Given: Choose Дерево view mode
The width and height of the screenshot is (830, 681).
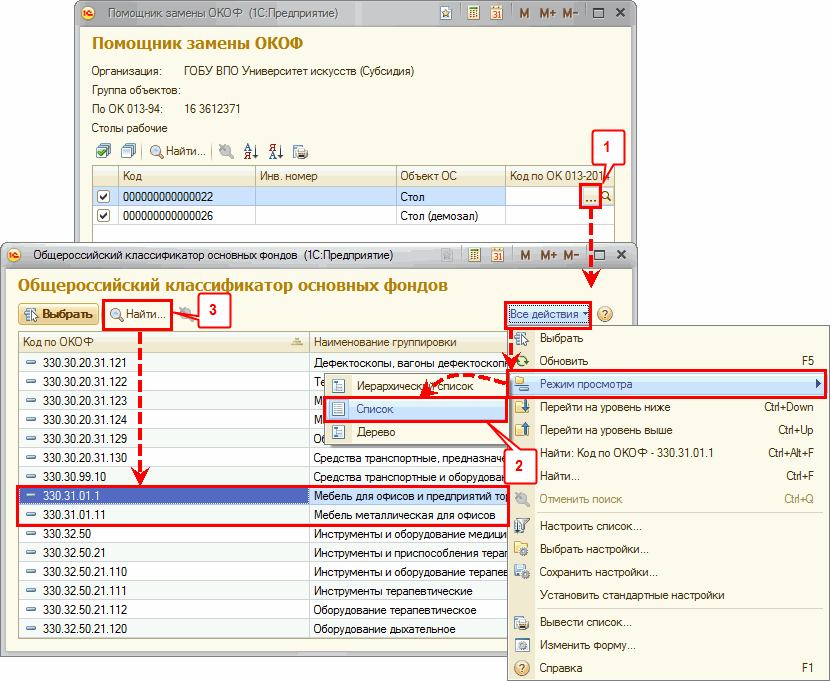Looking at the screenshot, I should (x=375, y=432).
